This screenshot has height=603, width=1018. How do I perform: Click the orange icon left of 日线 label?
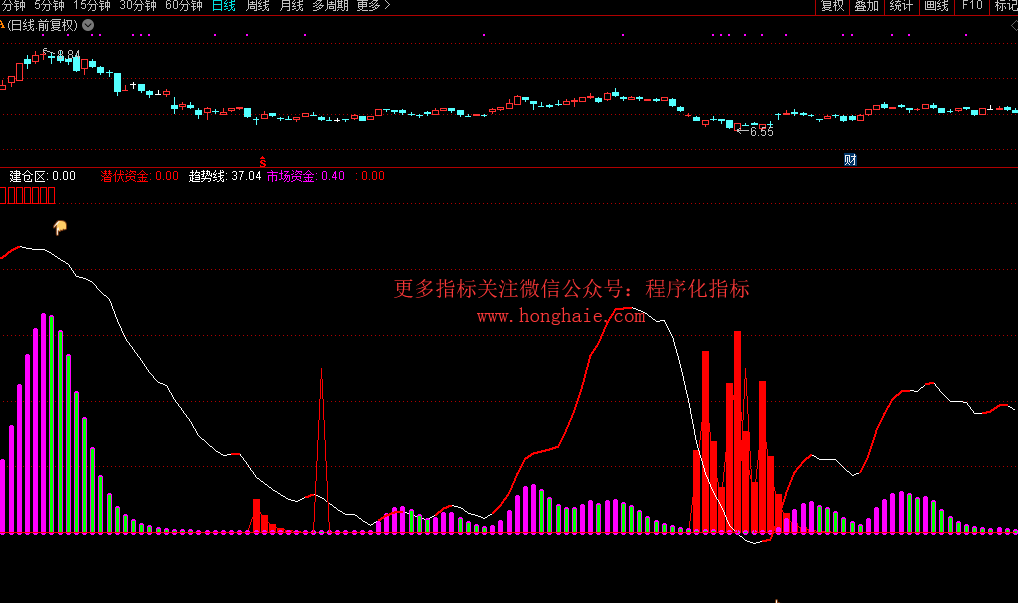click(2, 25)
